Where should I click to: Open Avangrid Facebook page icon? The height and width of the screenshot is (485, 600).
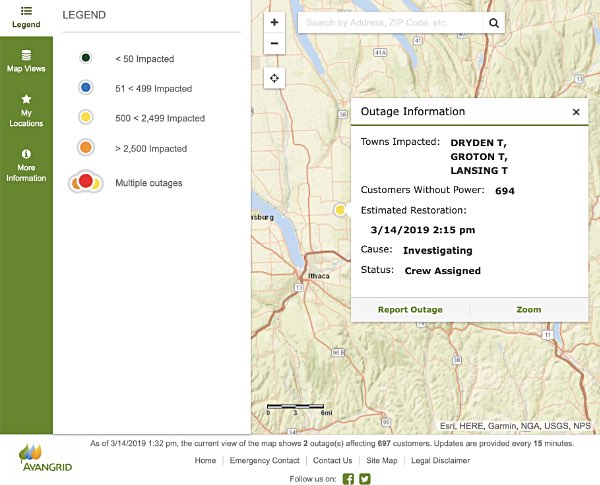click(x=348, y=478)
